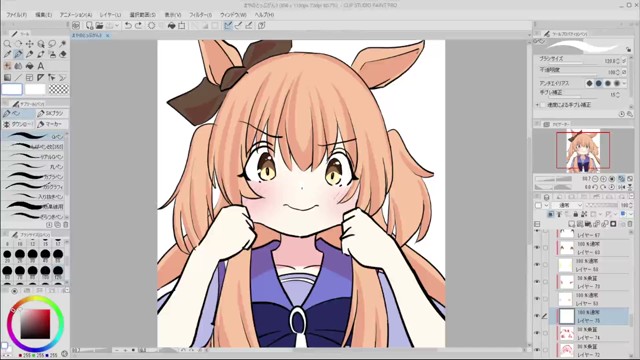640x360 pixels.
Task: Click flip horizontal icon in Navigator
Action: pyautogui.click(x=622, y=187)
